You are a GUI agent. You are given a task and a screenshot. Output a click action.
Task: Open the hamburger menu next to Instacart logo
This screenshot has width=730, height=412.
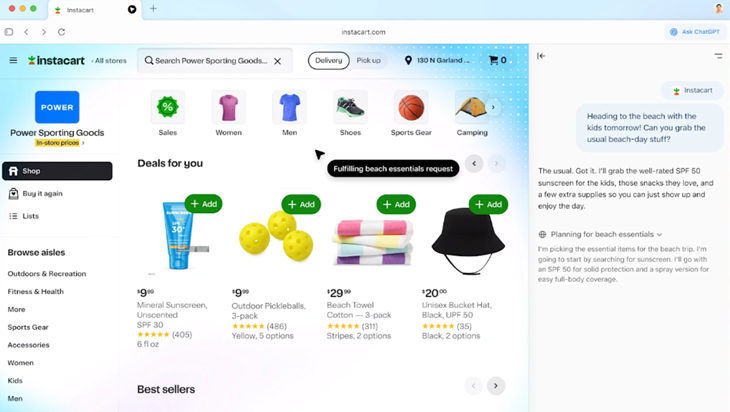[13, 60]
